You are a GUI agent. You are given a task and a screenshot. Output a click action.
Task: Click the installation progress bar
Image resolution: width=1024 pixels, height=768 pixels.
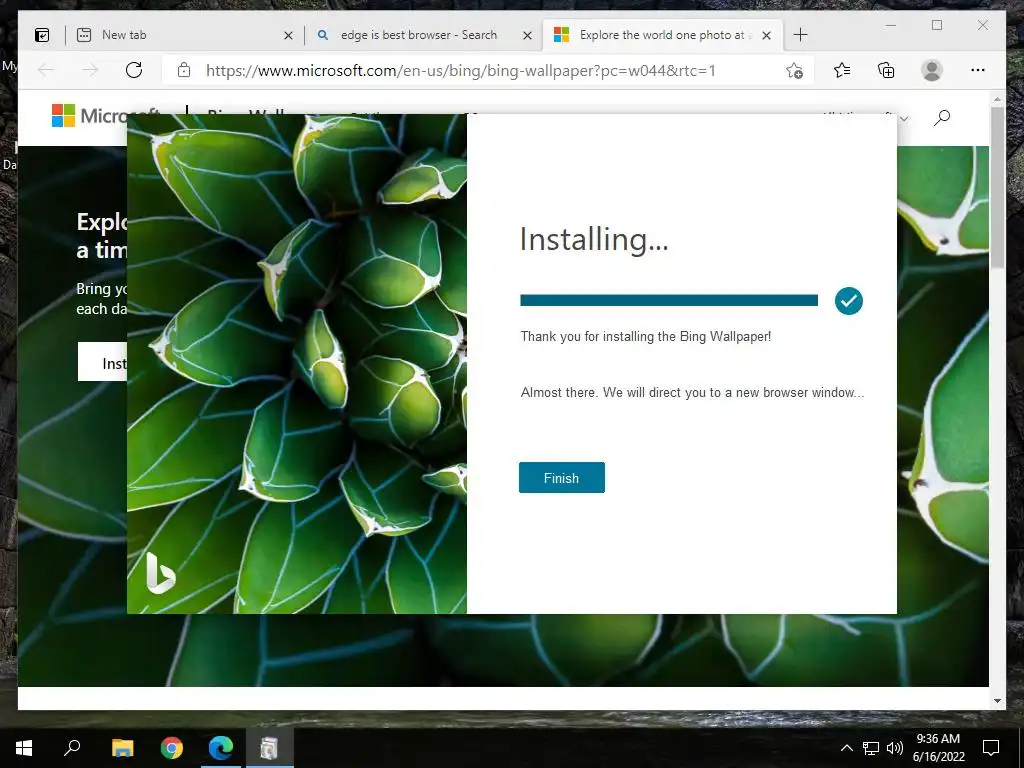click(x=669, y=300)
